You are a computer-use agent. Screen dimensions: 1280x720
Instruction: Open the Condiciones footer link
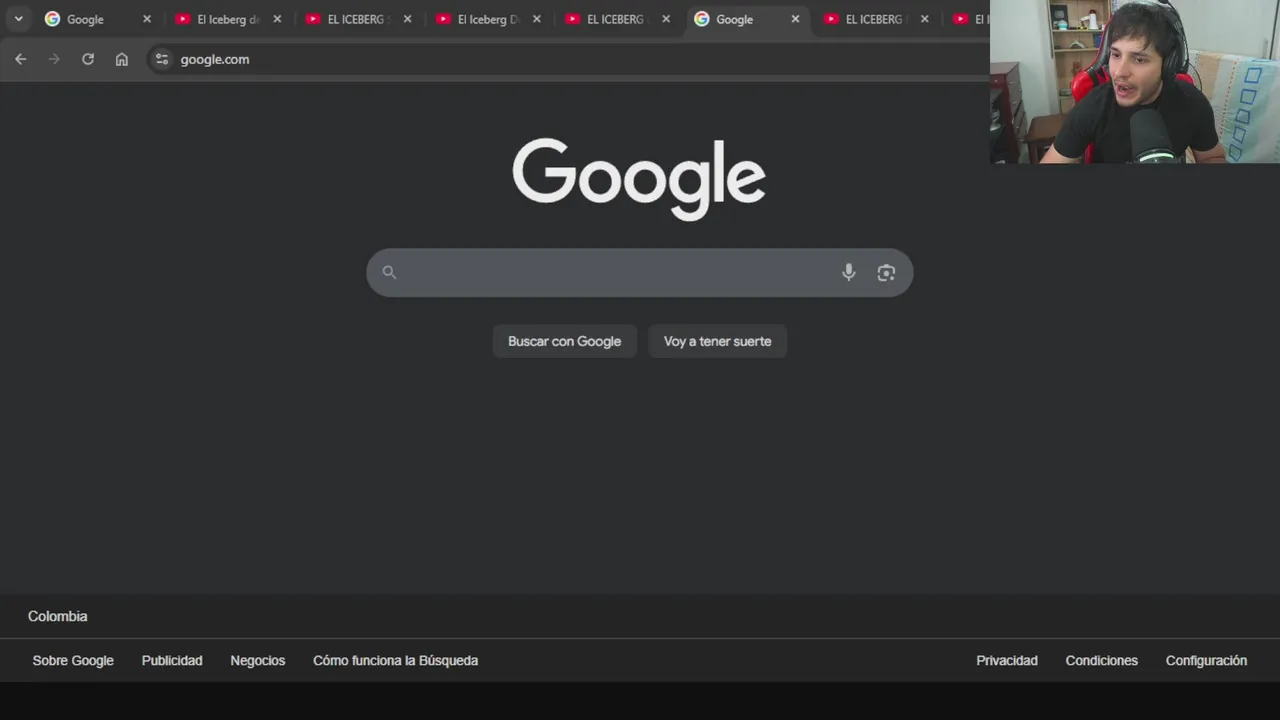(x=1102, y=660)
